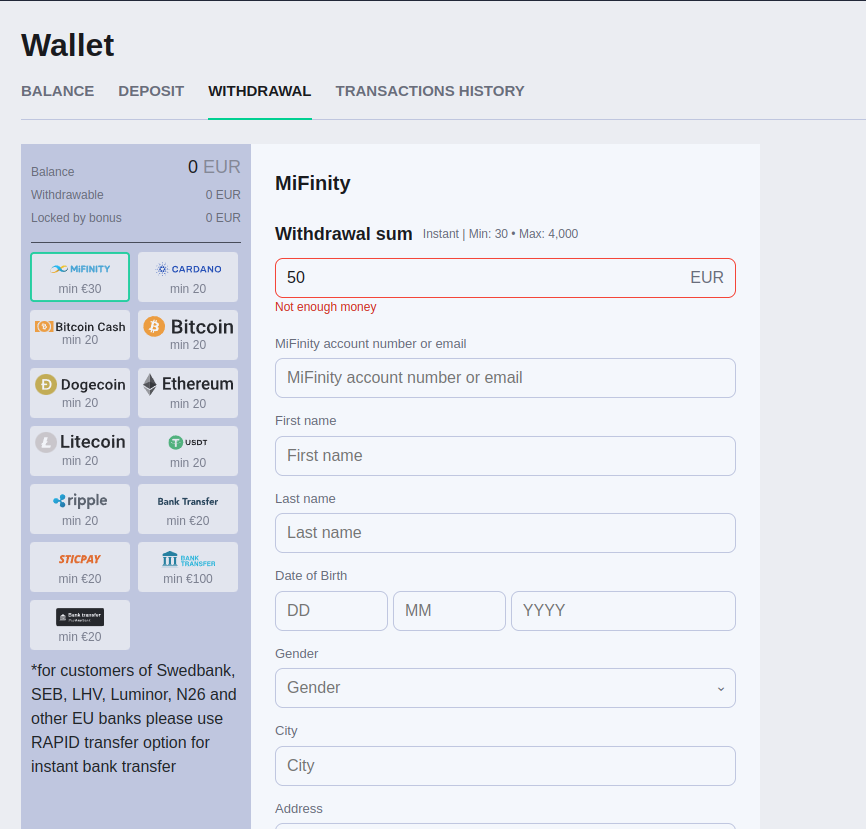The width and height of the screenshot is (866, 829).
Task: Click the First name input
Action: [x=505, y=456]
